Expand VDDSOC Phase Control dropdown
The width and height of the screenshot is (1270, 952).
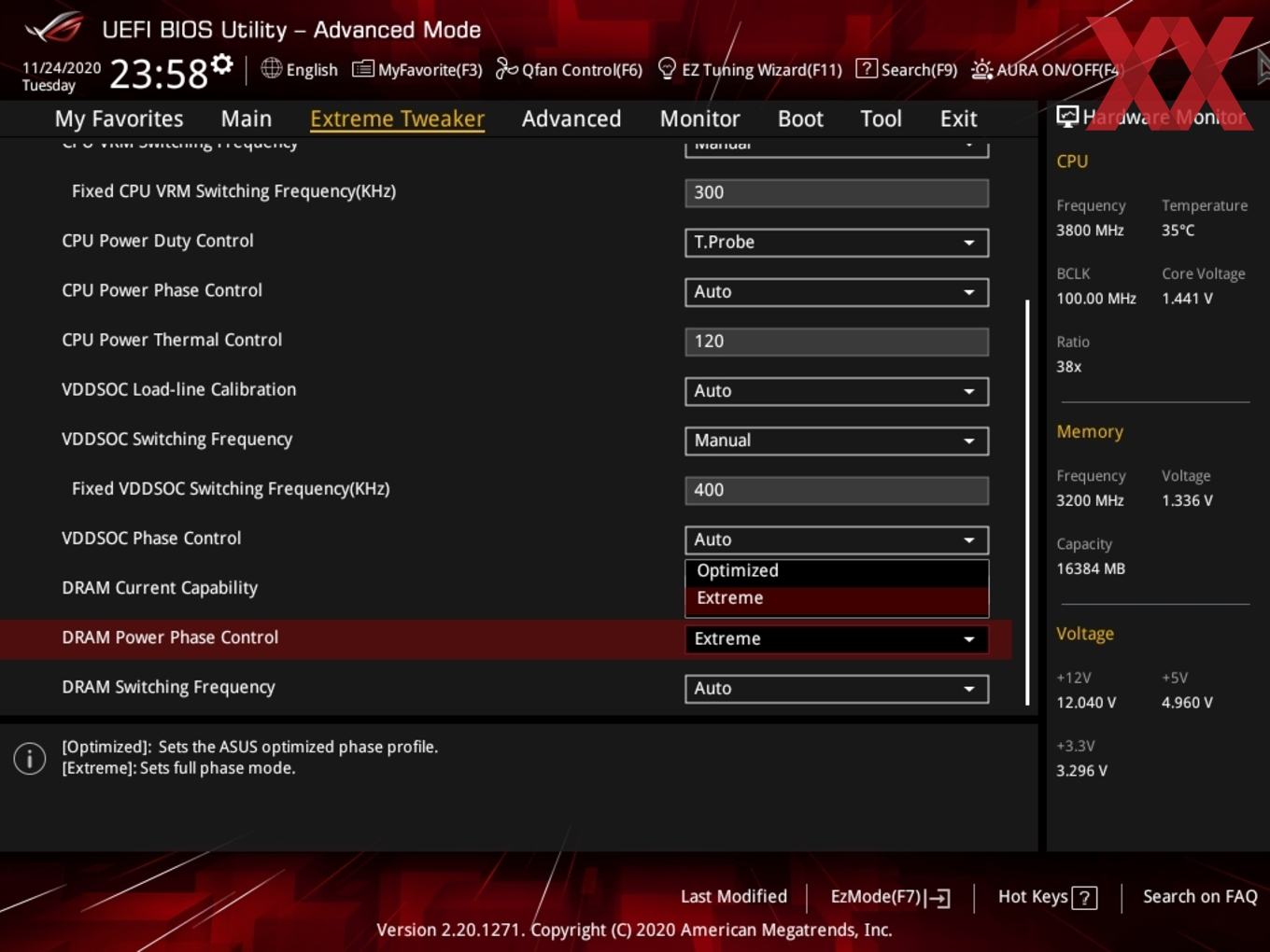point(837,539)
